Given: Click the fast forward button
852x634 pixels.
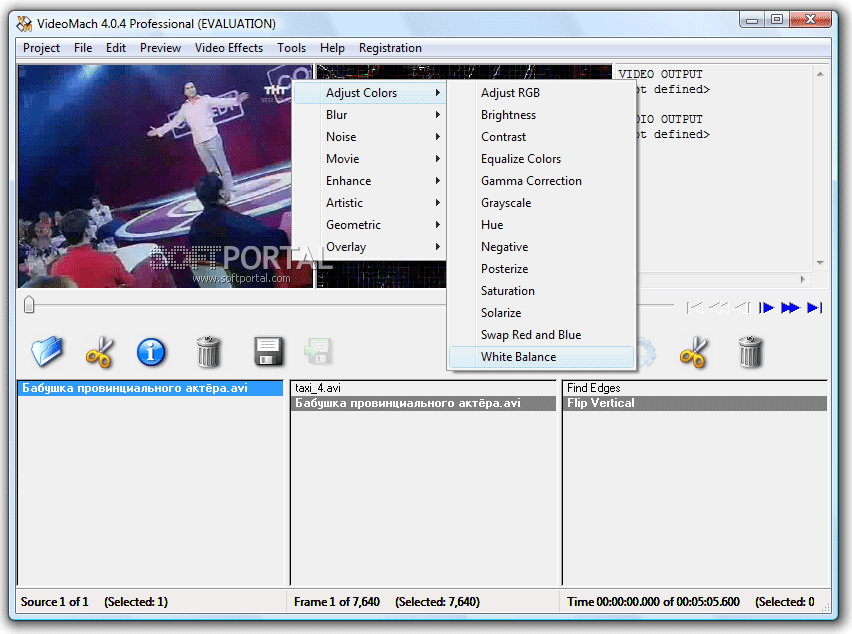Looking at the screenshot, I should [x=790, y=308].
